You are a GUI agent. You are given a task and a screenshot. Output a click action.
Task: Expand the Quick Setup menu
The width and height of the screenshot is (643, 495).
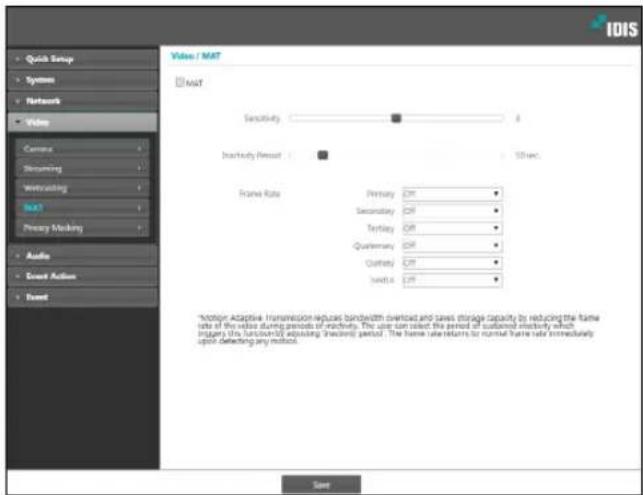[x=82, y=59]
